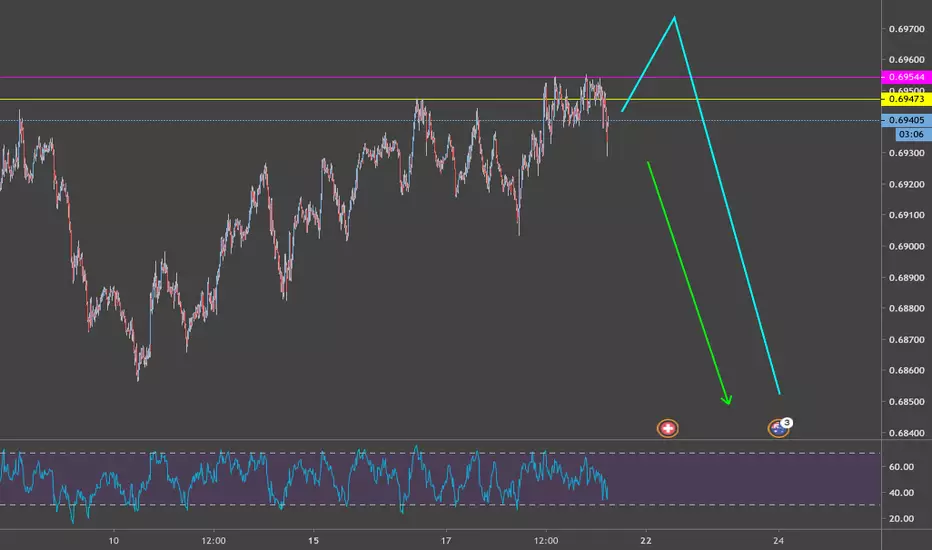Click the 40.00 RSI scale value
This screenshot has width=932, height=550.
[902, 493]
